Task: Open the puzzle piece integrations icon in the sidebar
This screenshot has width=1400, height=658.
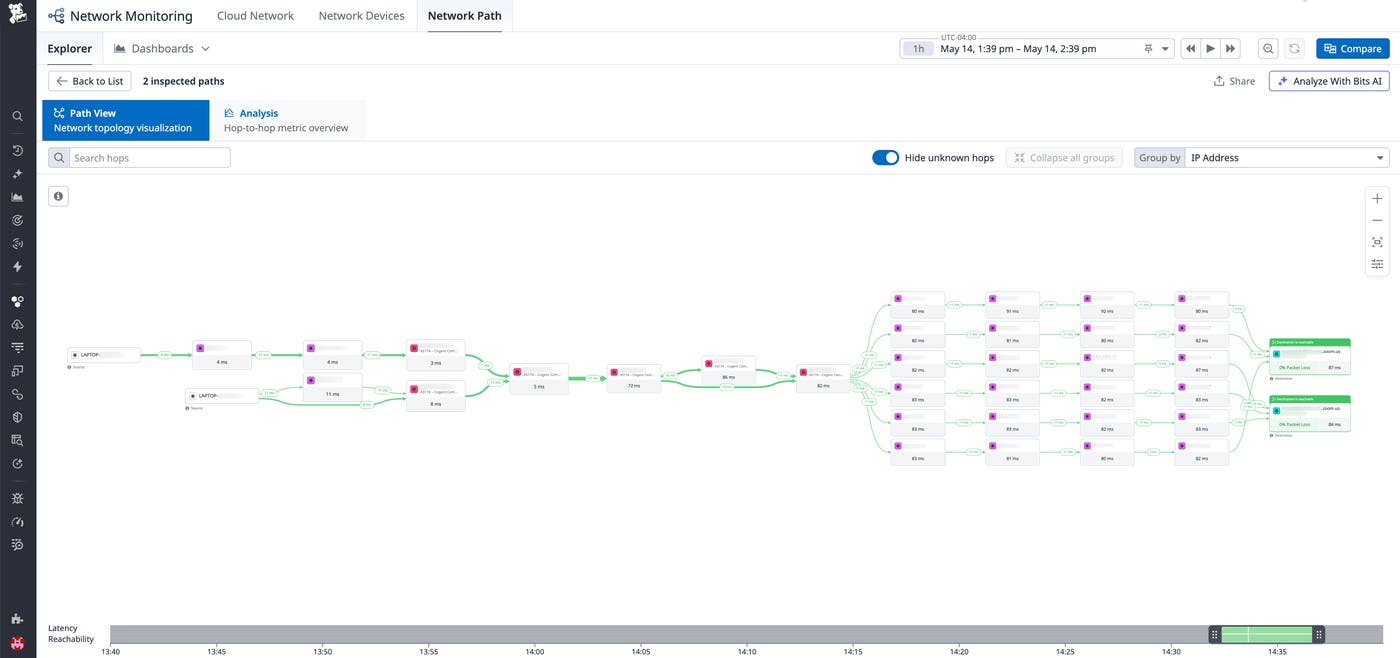Action: coord(17,619)
